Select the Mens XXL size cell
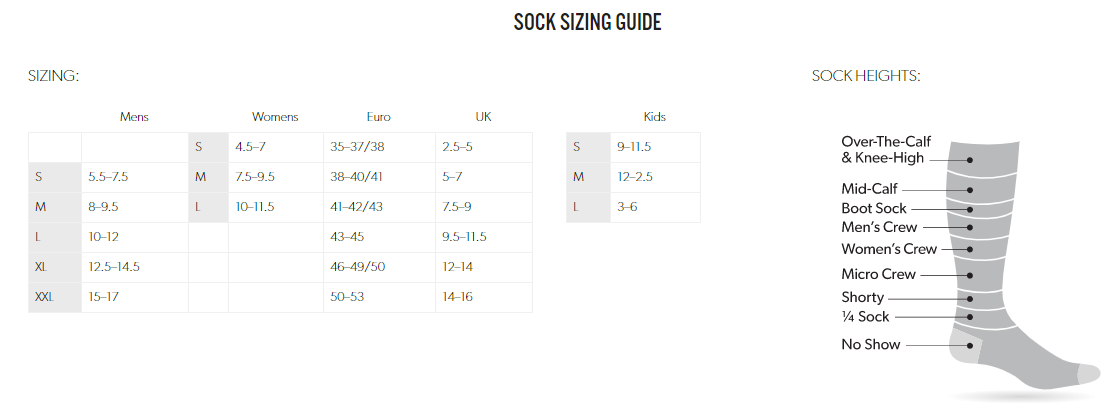 (x=55, y=297)
